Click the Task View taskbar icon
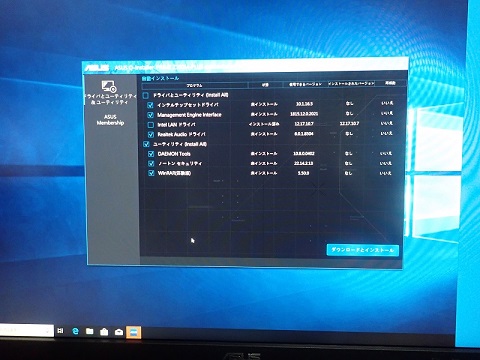Screen dimensions: 480x360 tap(60, 331)
